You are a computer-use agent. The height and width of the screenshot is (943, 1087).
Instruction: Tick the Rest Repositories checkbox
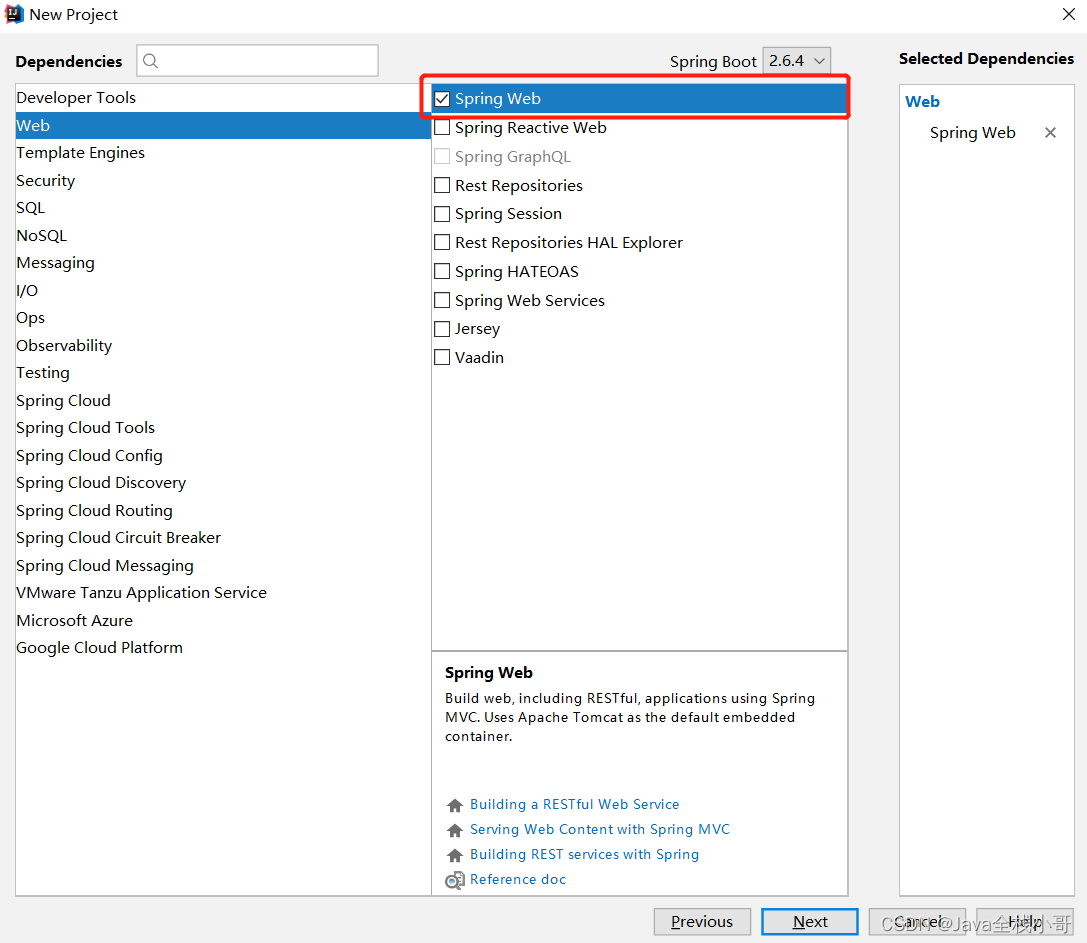(x=442, y=185)
